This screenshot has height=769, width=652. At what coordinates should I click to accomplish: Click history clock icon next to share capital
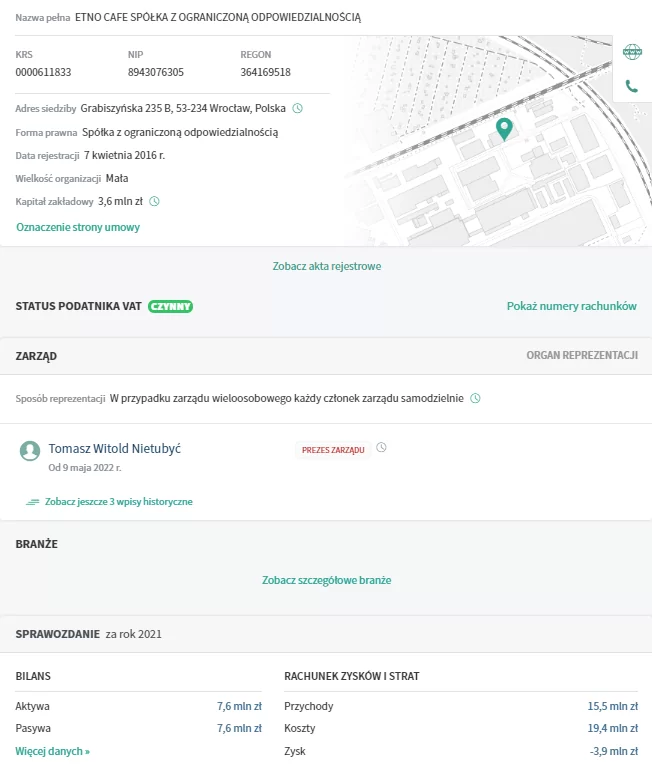pyautogui.click(x=154, y=202)
